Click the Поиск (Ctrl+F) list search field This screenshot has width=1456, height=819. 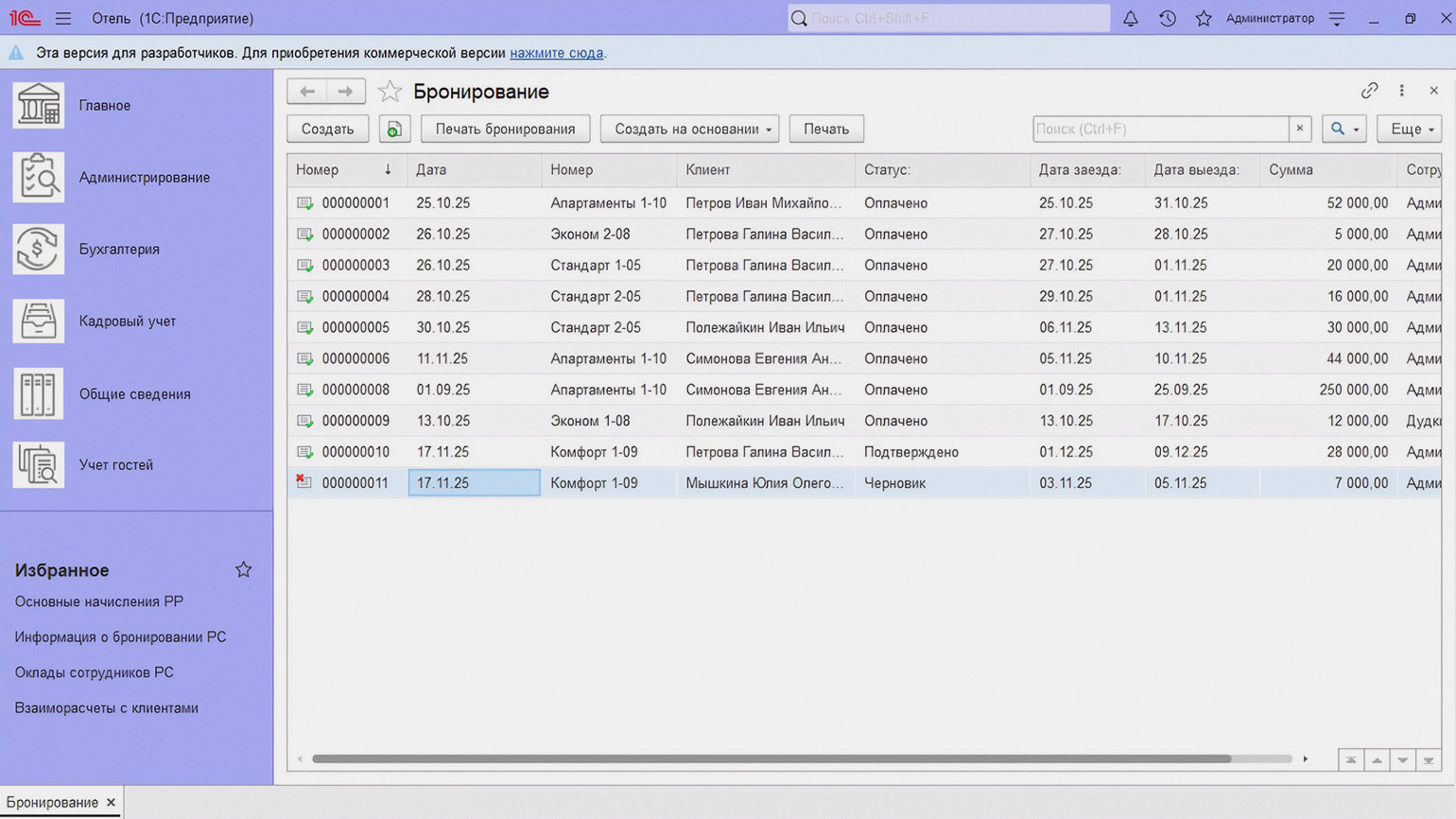tap(1160, 129)
